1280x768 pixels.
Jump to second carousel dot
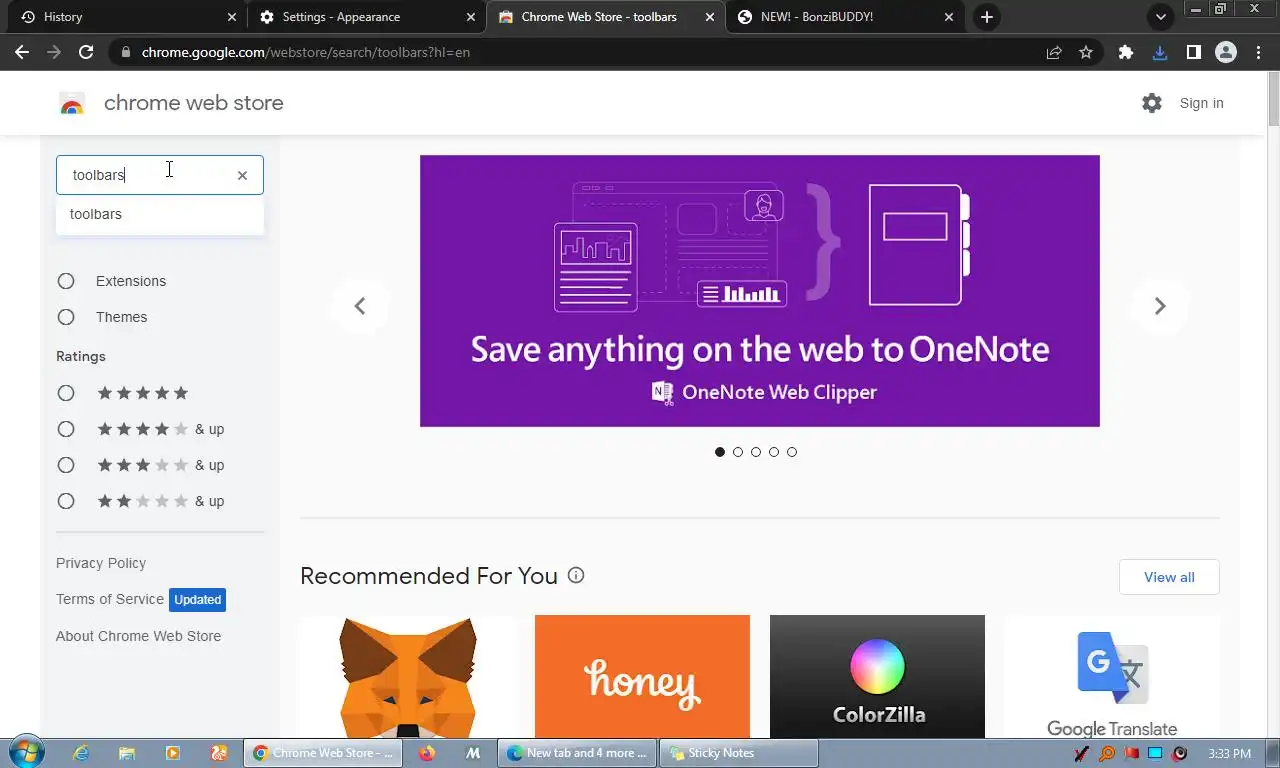pyautogui.click(x=738, y=452)
